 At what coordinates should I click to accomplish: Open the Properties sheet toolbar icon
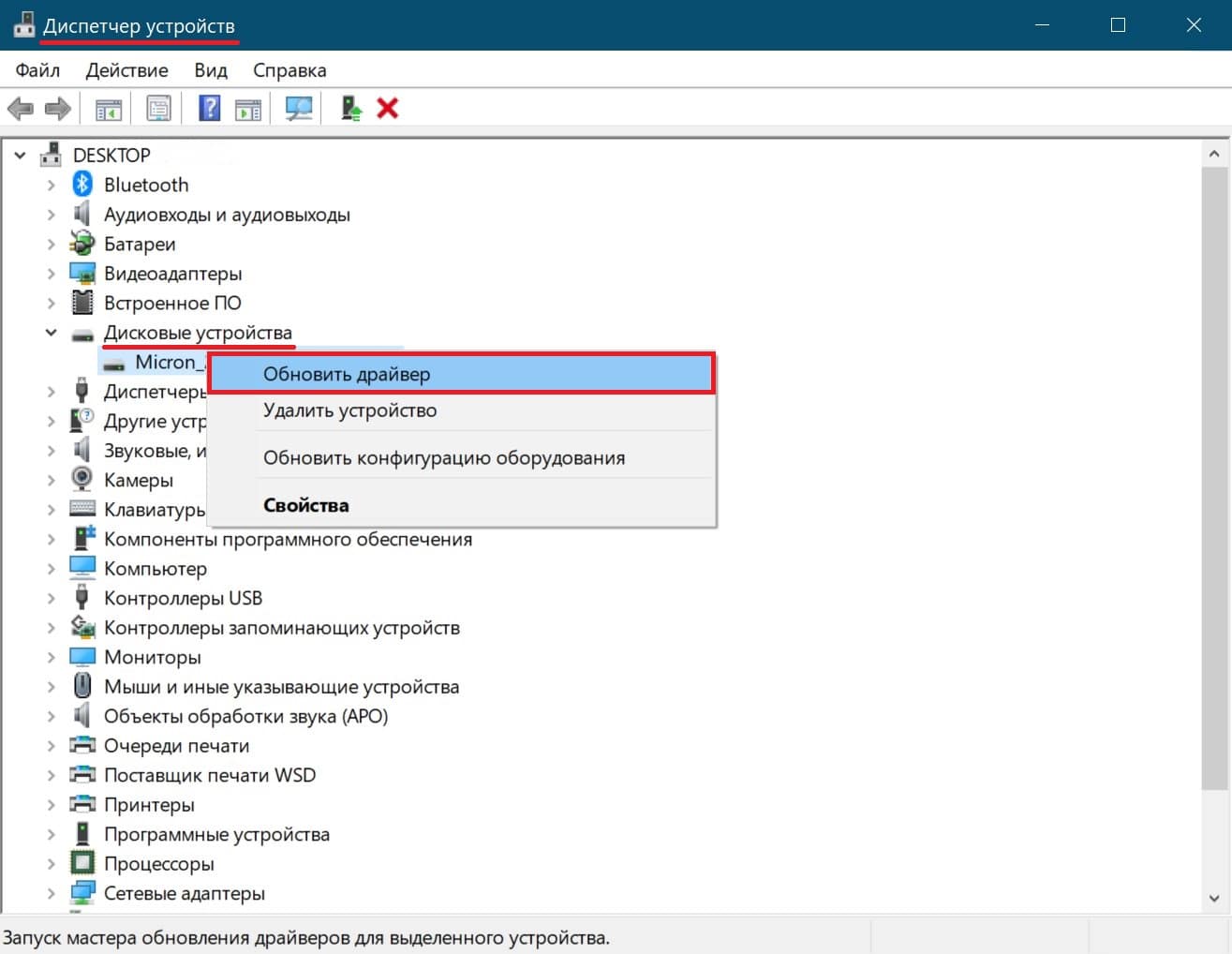(x=159, y=109)
